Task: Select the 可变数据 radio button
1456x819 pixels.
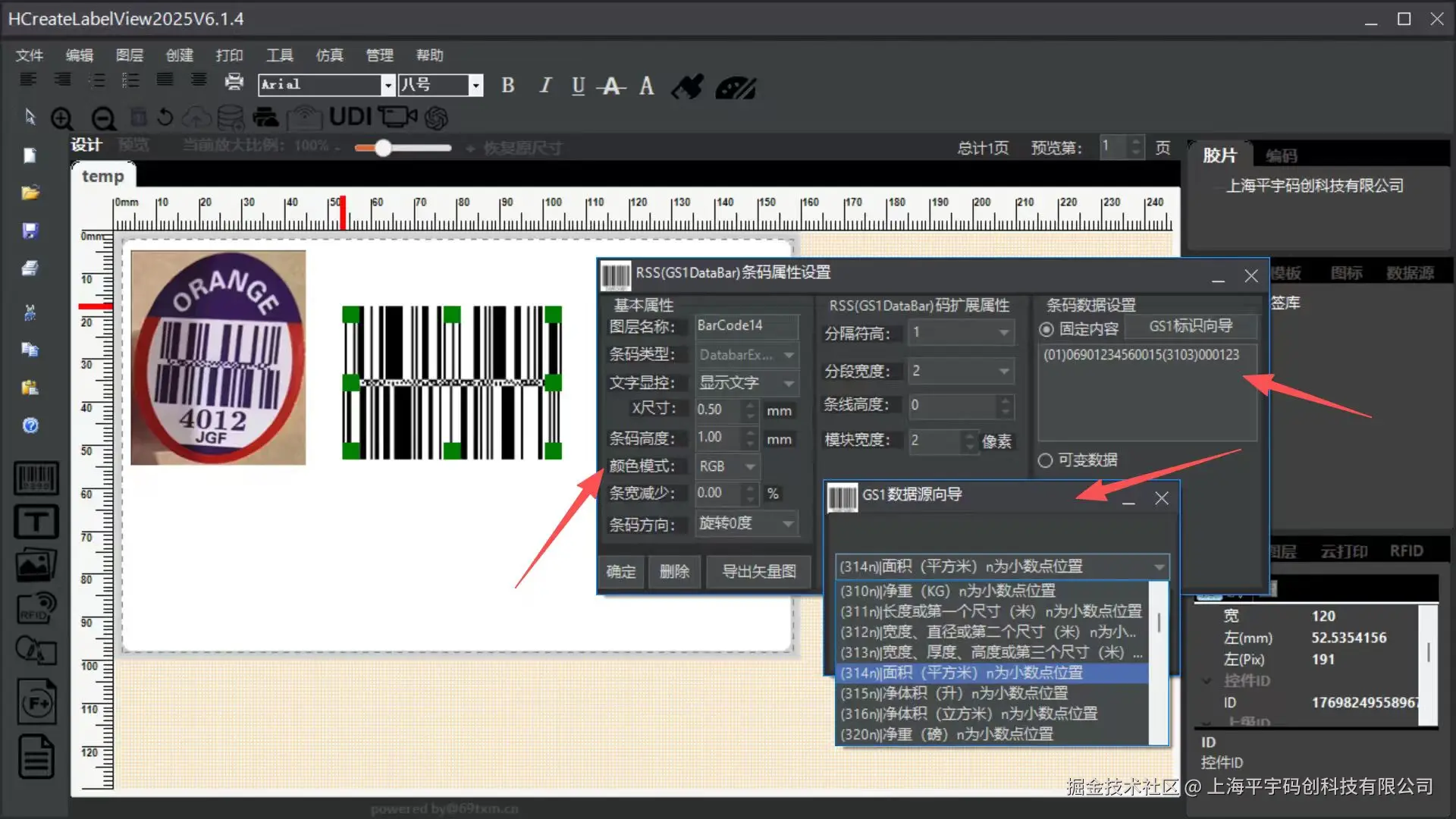Action: pyautogui.click(x=1045, y=460)
